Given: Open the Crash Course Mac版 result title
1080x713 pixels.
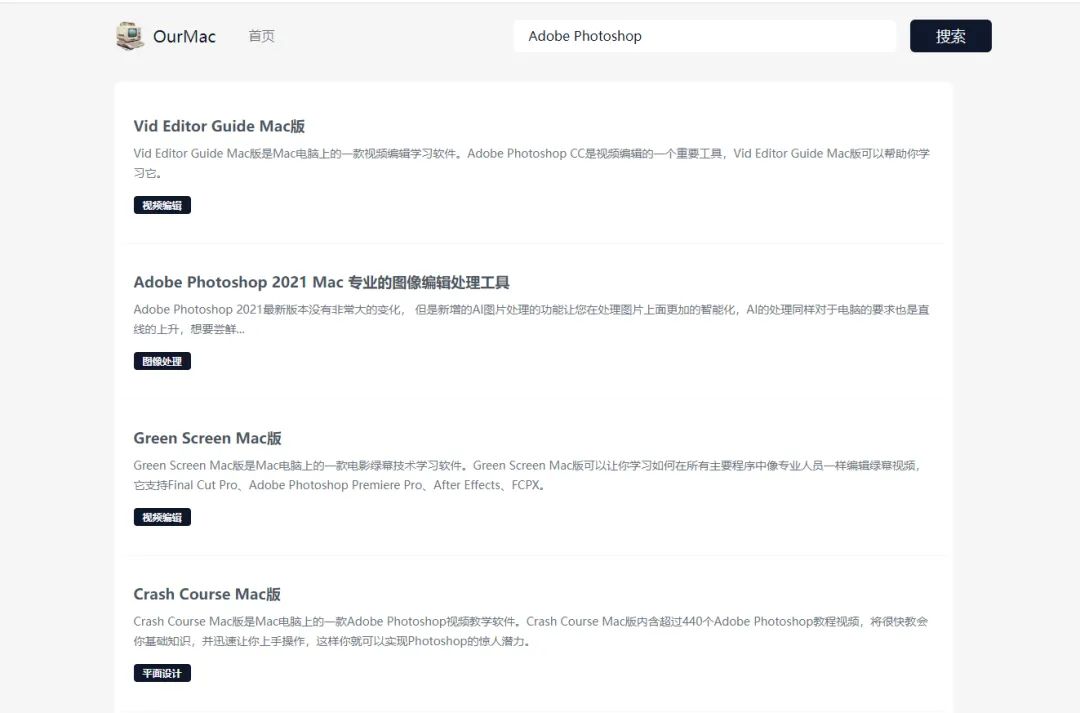Looking at the screenshot, I should point(207,595).
